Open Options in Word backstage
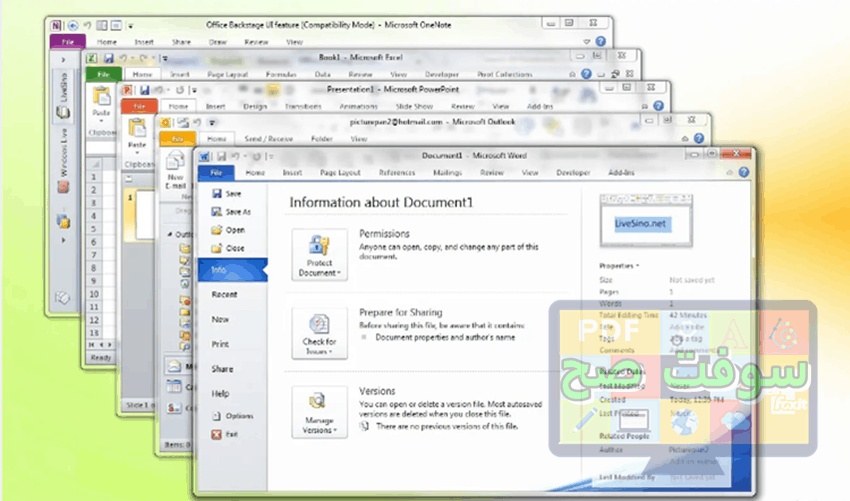Screen dimensions: 850x501 coord(233,416)
